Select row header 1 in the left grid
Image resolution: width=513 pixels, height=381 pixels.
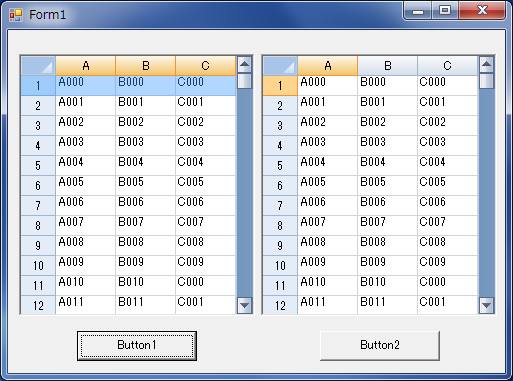(x=38, y=86)
